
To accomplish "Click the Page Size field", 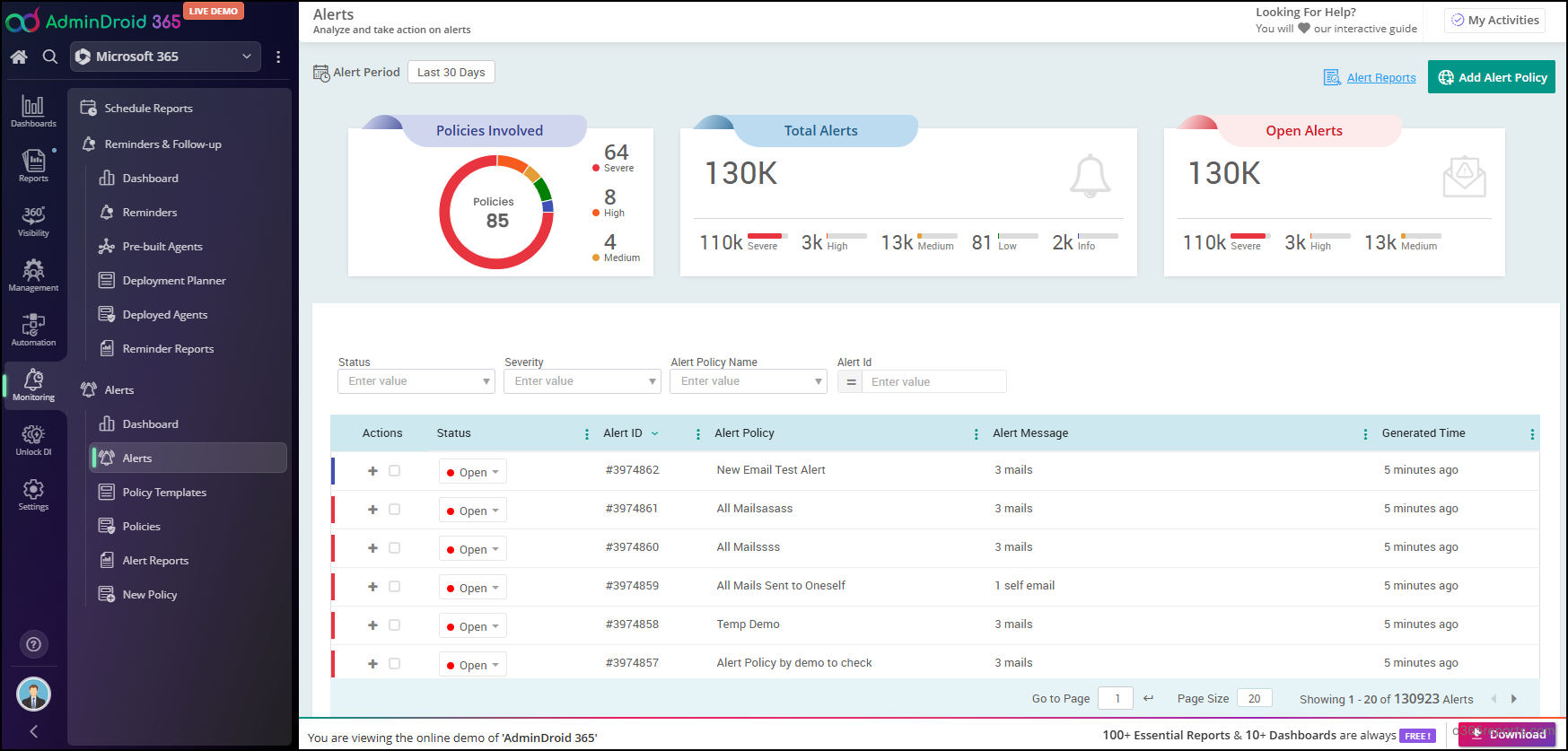I will [x=1254, y=699].
